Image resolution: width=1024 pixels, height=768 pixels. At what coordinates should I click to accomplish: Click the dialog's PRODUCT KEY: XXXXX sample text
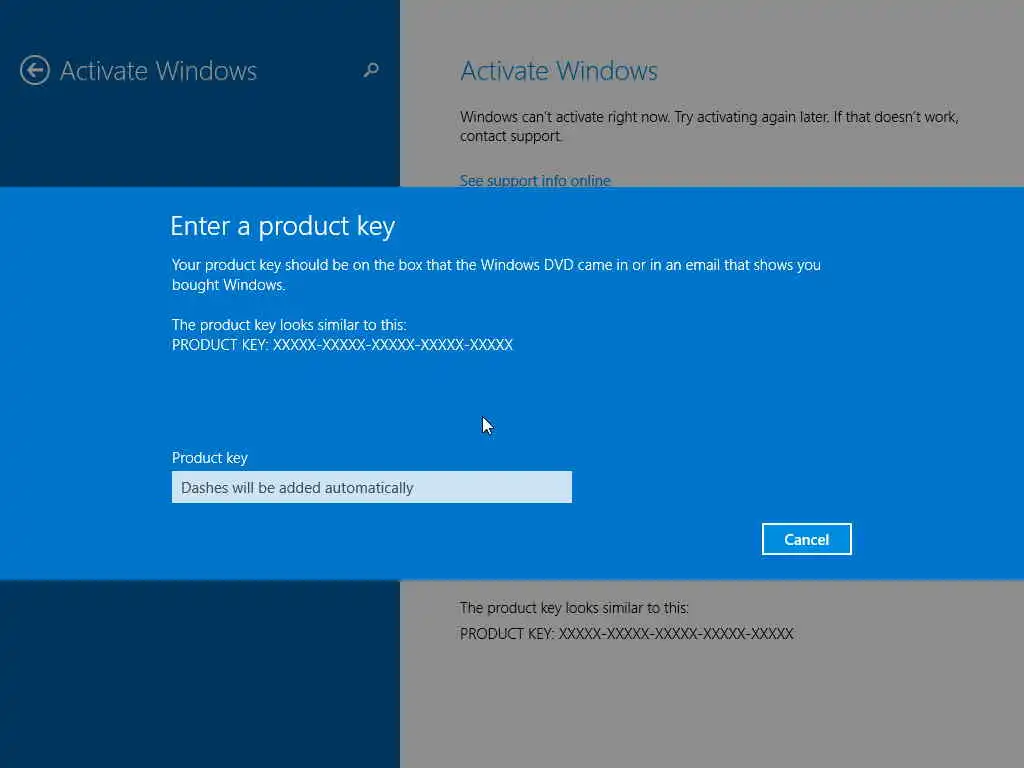coord(342,345)
